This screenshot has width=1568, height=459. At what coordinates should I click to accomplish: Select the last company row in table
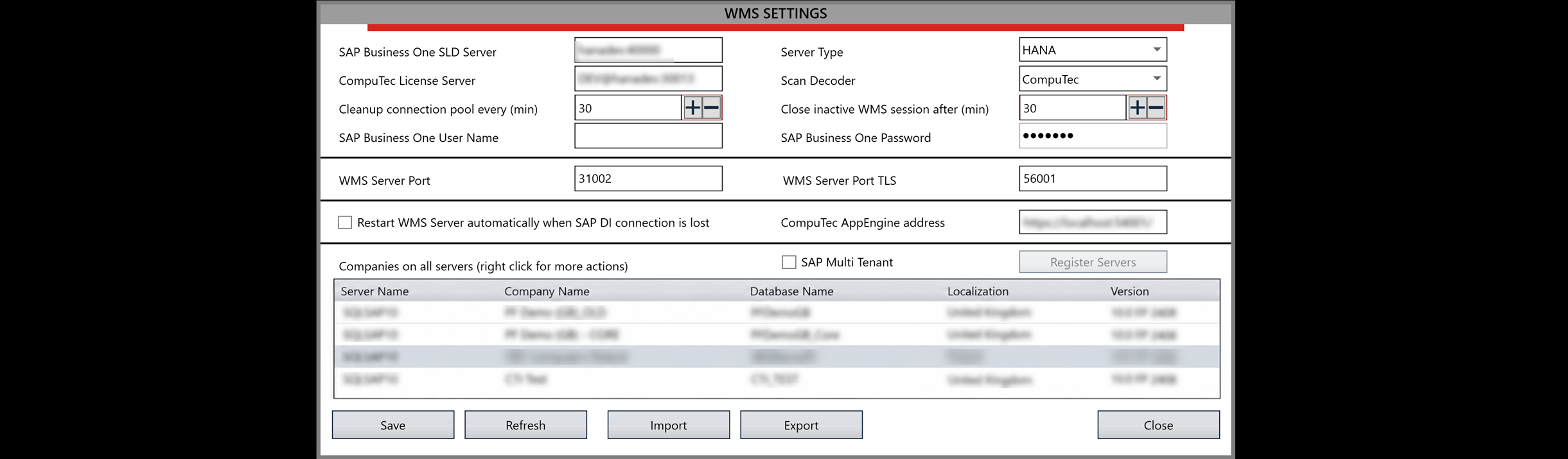[777, 379]
